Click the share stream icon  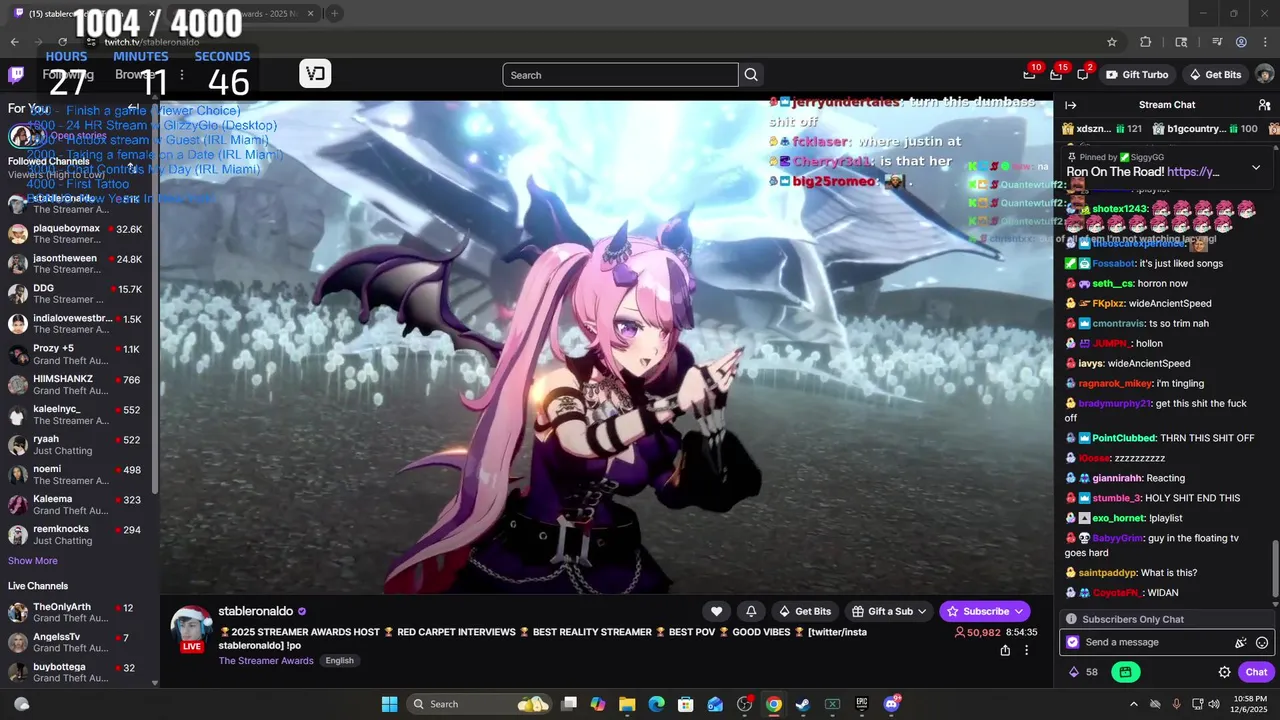coord(1005,650)
